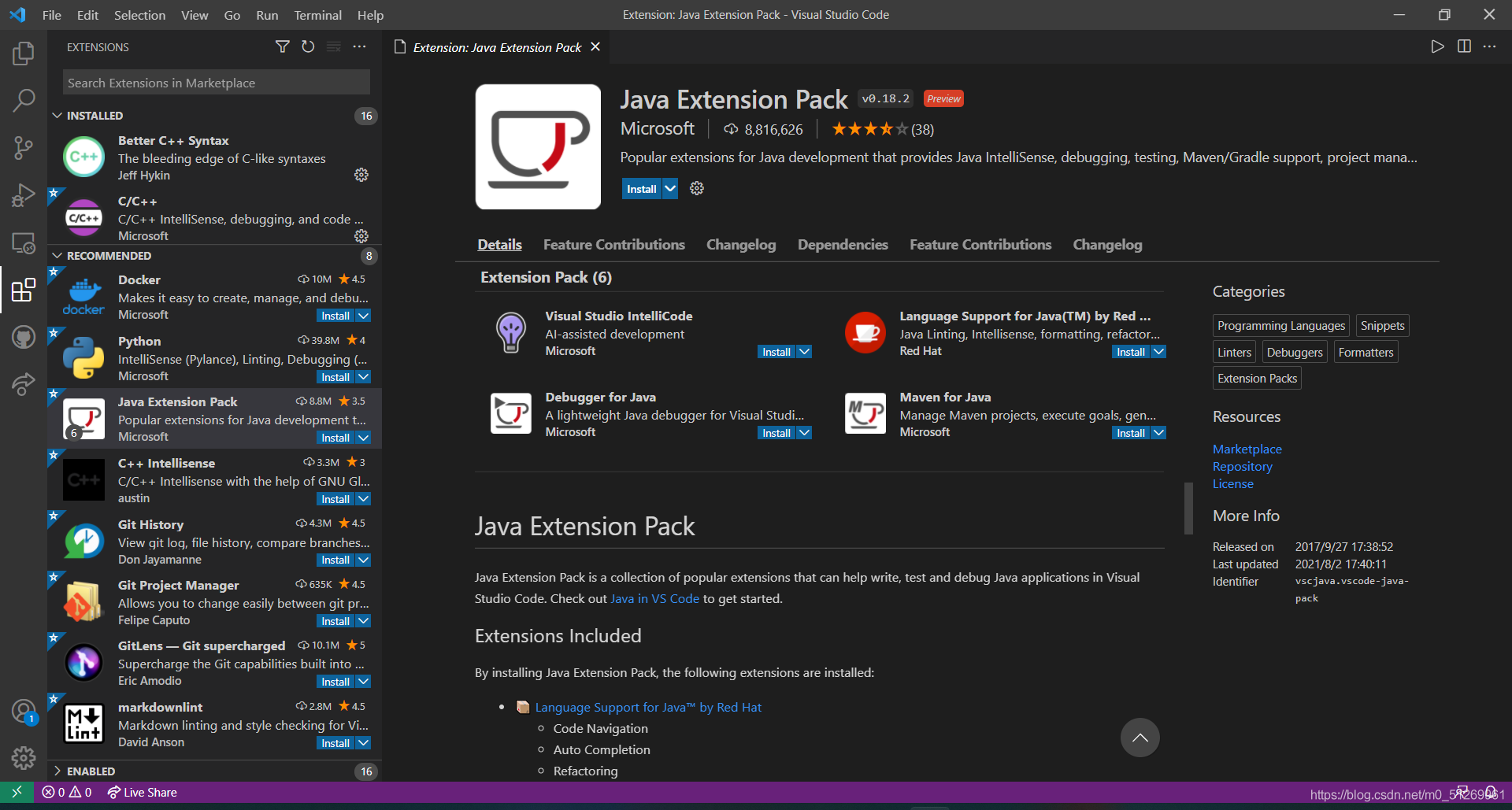The image size is (1512, 810).
Task: Open the first Changelog tab
Action: pos(741,245)
